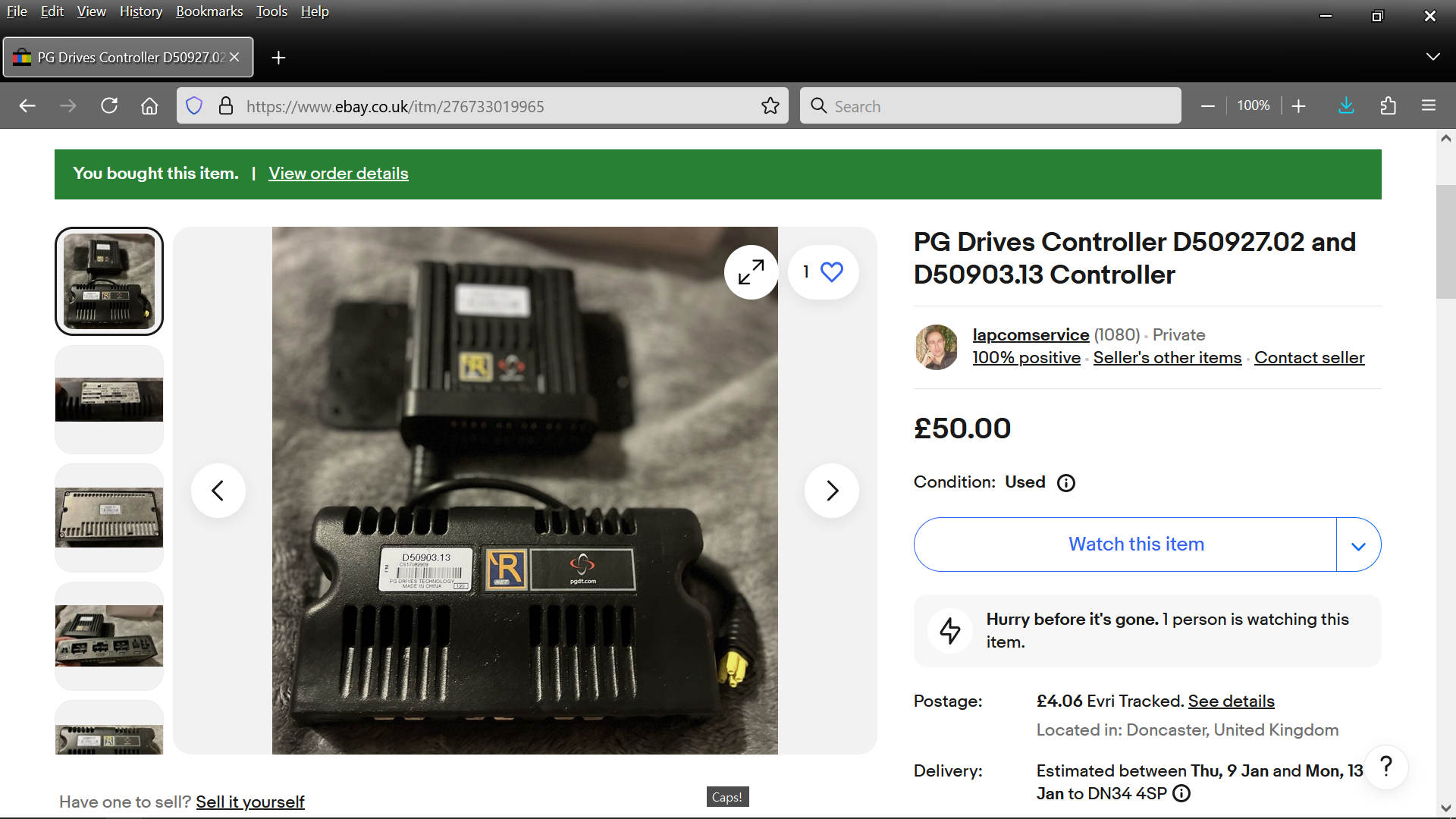Screen dimensions: 1456x819
Task: Open the list all tabs chevron
Action: tap(1432, 58)
